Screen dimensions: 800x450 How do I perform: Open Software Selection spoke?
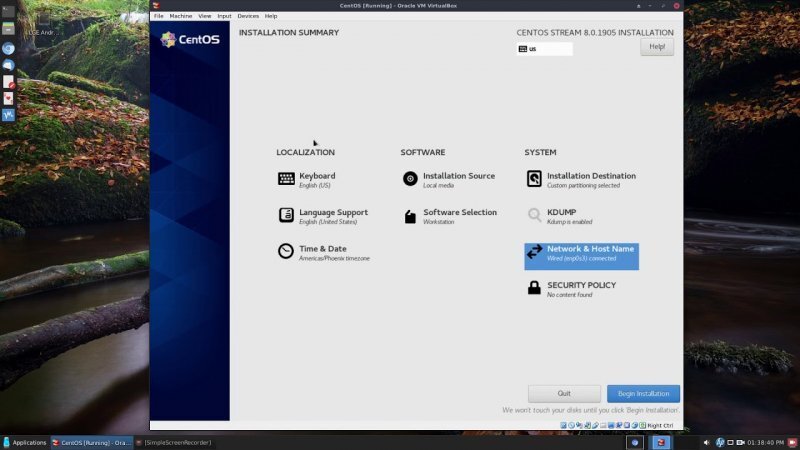coord(449,216)
